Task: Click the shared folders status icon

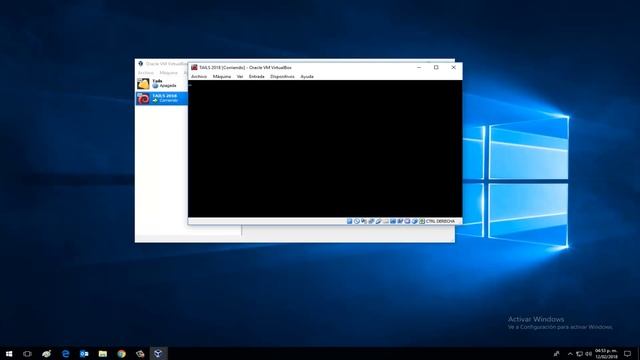Action: coord(386,221)
